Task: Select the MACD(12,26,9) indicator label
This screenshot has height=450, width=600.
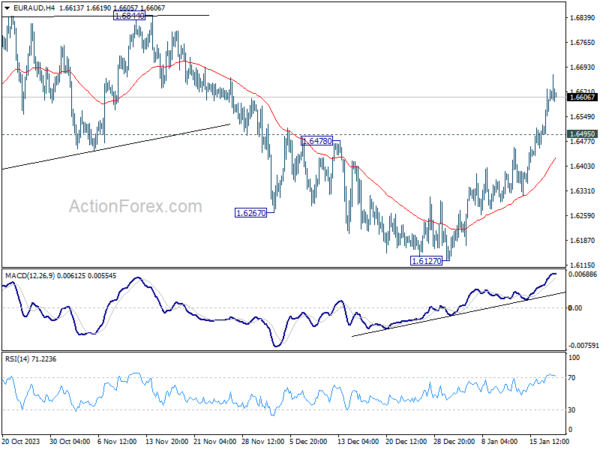Action: (30, 276)
